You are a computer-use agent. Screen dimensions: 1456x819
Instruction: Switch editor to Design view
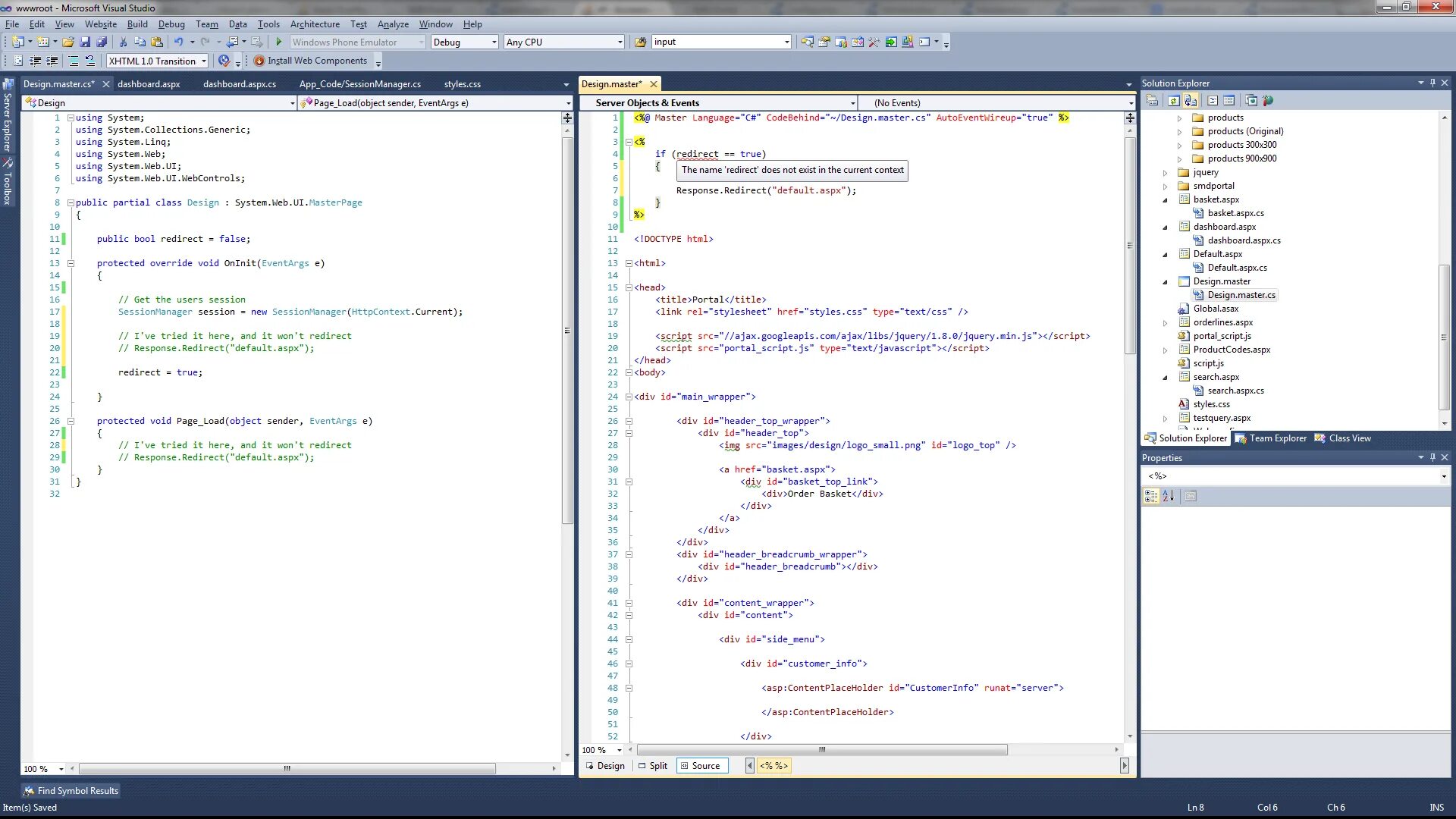604,766
